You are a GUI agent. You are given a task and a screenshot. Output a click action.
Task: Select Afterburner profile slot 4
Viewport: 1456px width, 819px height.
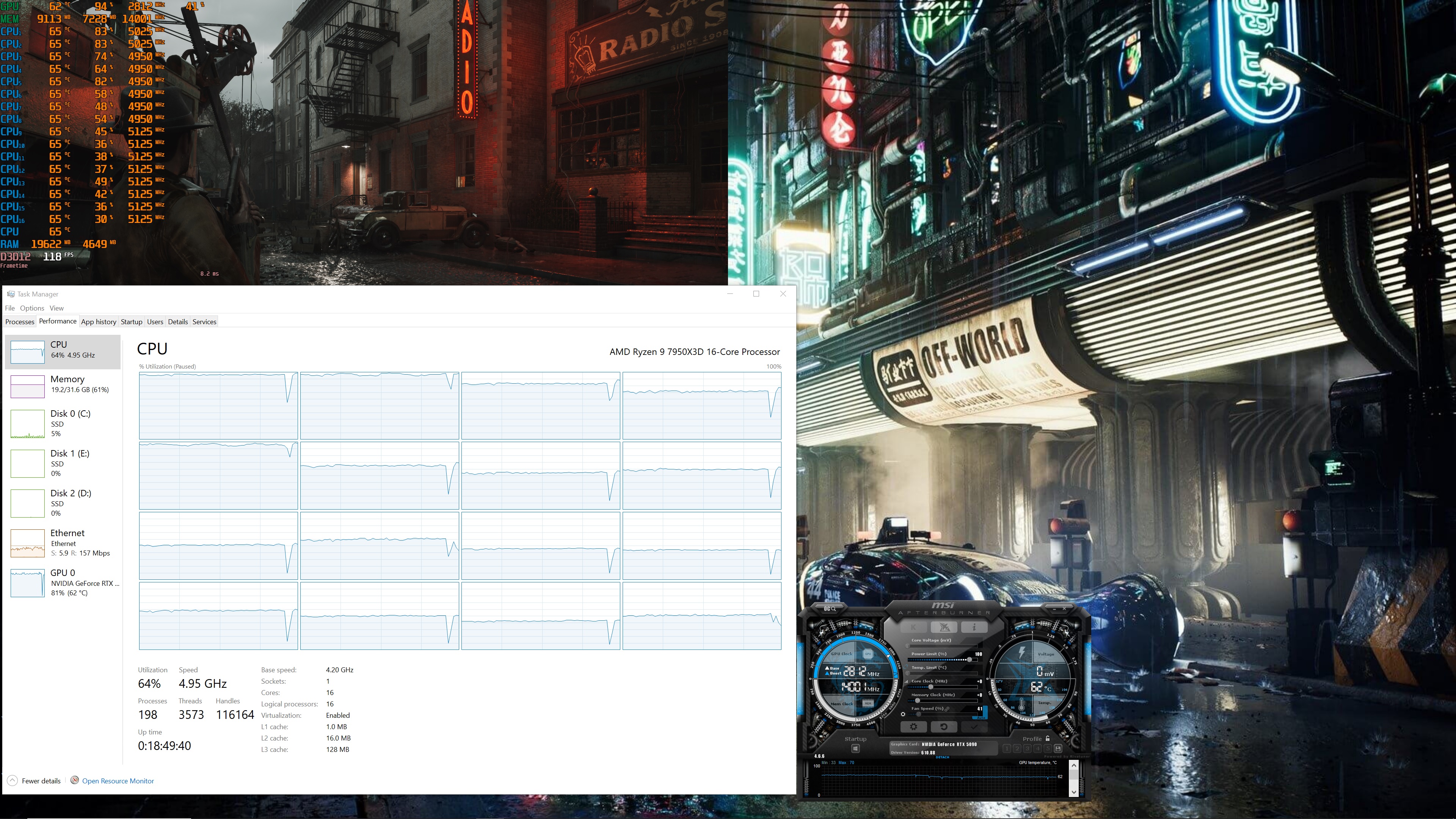tap(1037, 748)
